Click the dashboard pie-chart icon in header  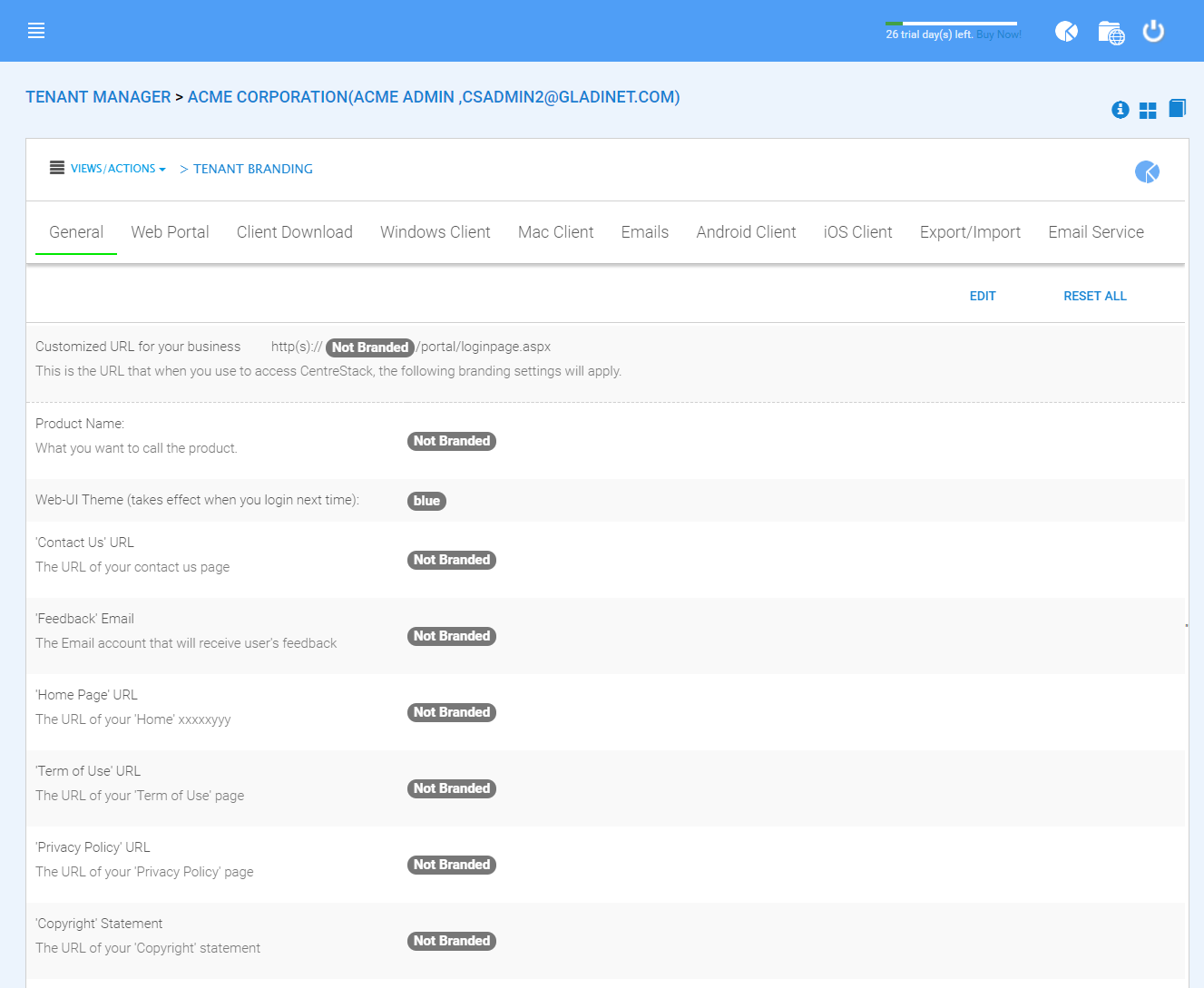click(x=1066, y=32)
